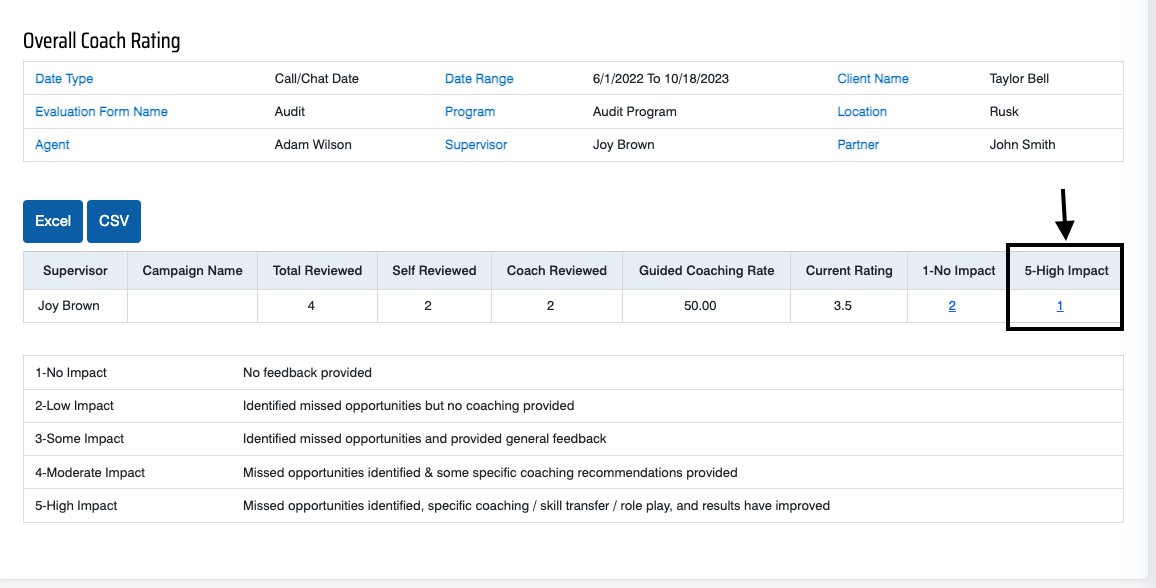Click the Client Name filter label

(x=873, y=79)
